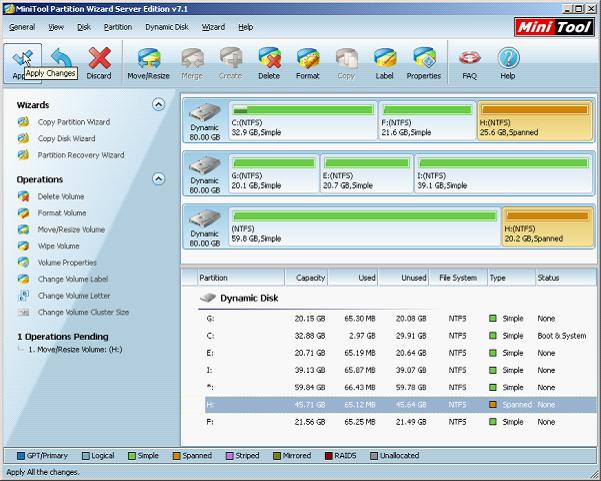Click the Delete toolbar icon

269,58
